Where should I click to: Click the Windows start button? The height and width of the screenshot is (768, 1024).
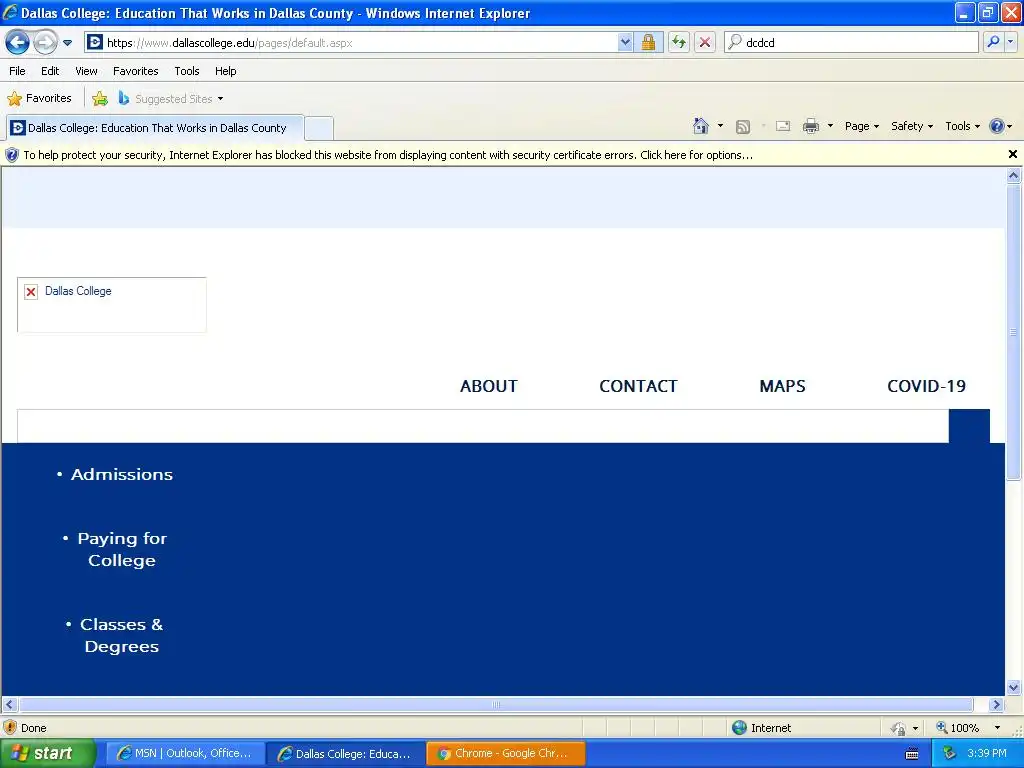click(48, 754)
